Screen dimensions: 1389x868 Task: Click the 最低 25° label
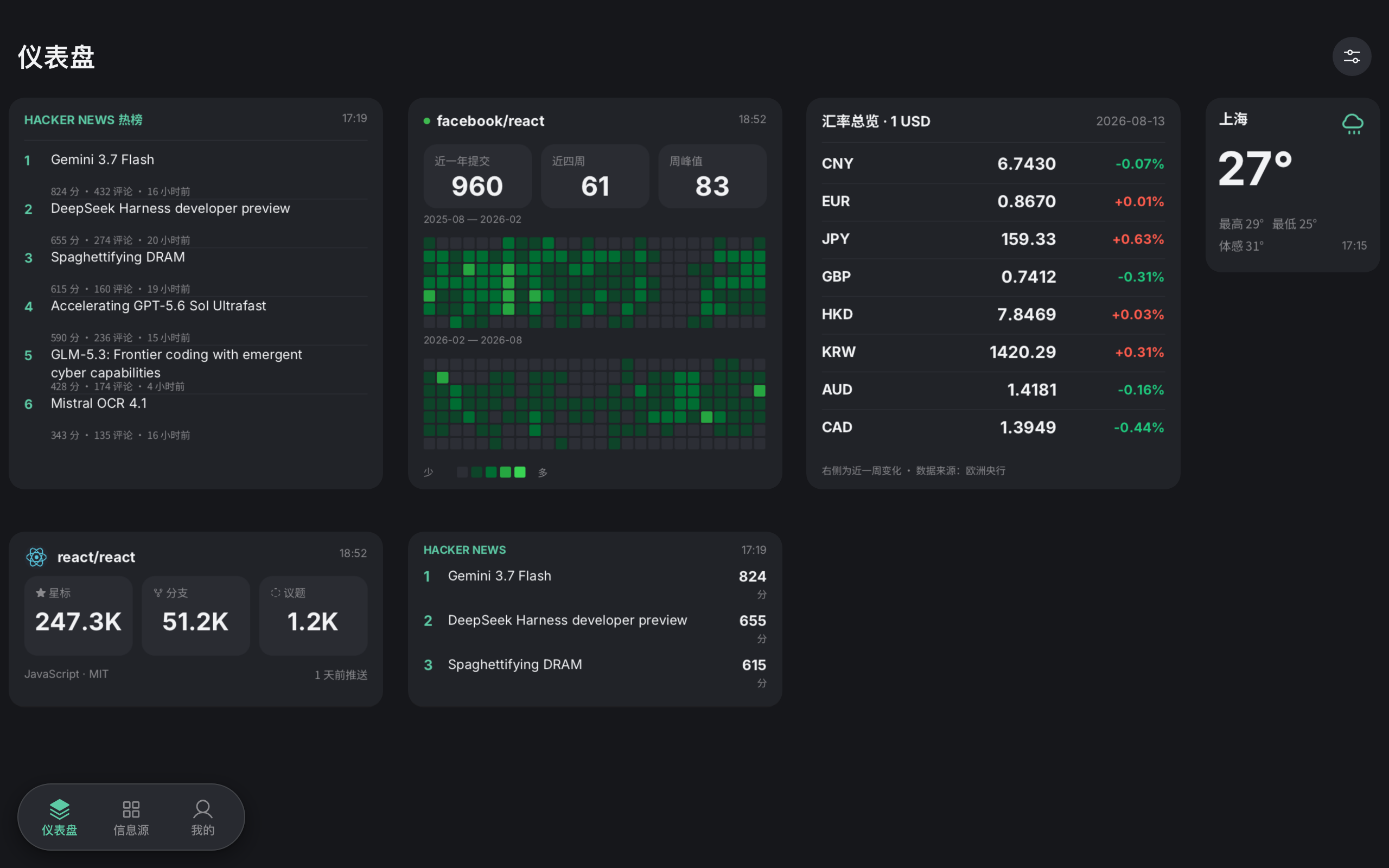pyautogui.click(x=1294, y=224)
